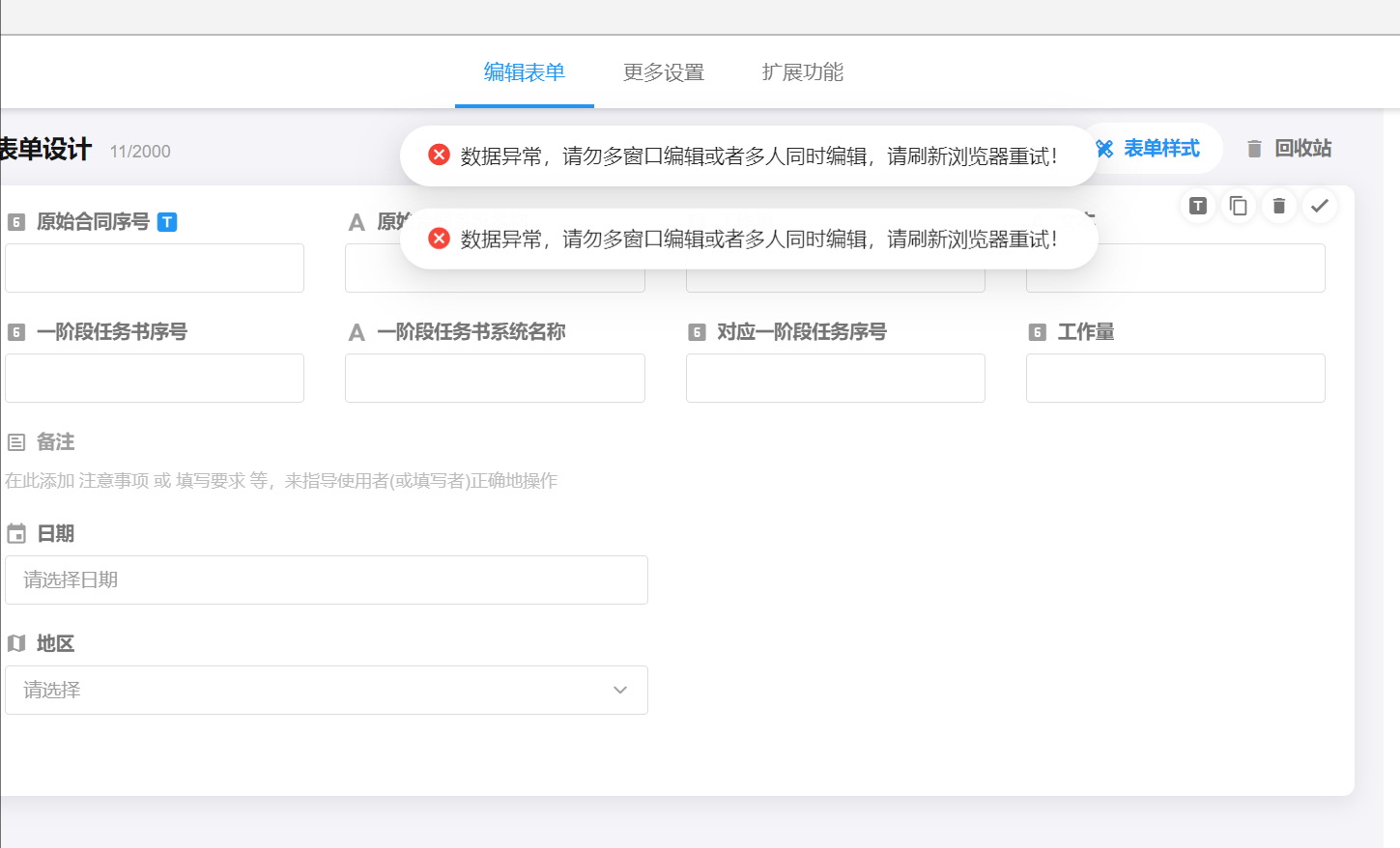Image resolution: width=1400 pixels, height=848 pixels.
Task: Click text icon beside 一阶段任务书系统名称
Action: click(x=357, y=332)
